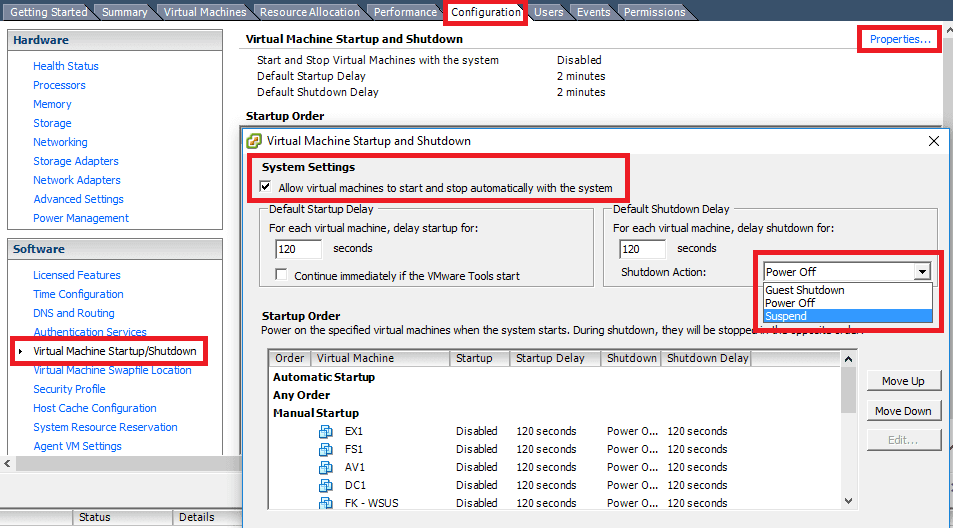Image resolution: width=953 pixels, height=528 pixels.
Task: Open Virtual Machine Swapfile Location link
Action: click(112, 370)
